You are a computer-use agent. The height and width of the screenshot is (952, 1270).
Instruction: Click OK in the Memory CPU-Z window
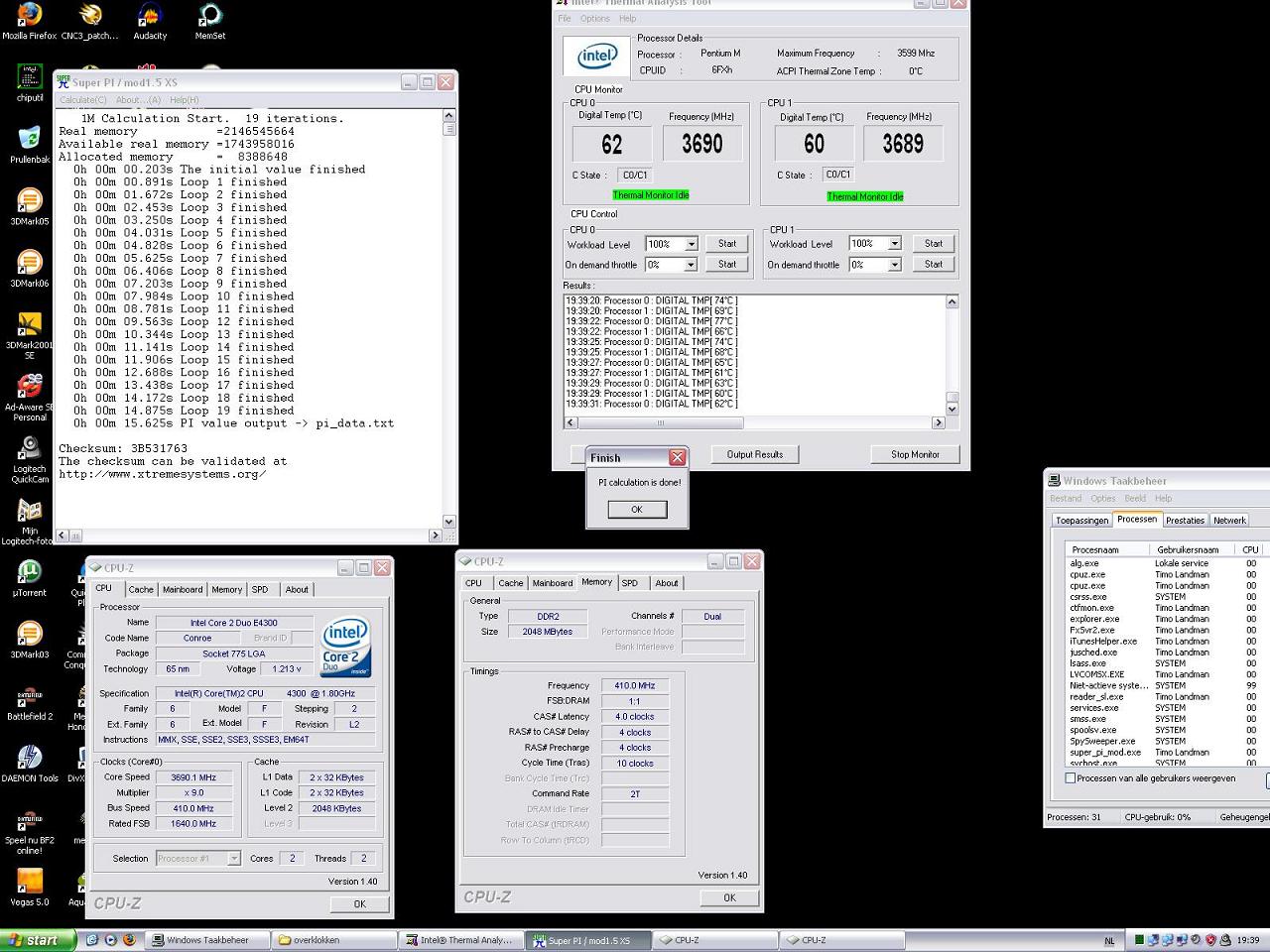click(x=729, y=897)
